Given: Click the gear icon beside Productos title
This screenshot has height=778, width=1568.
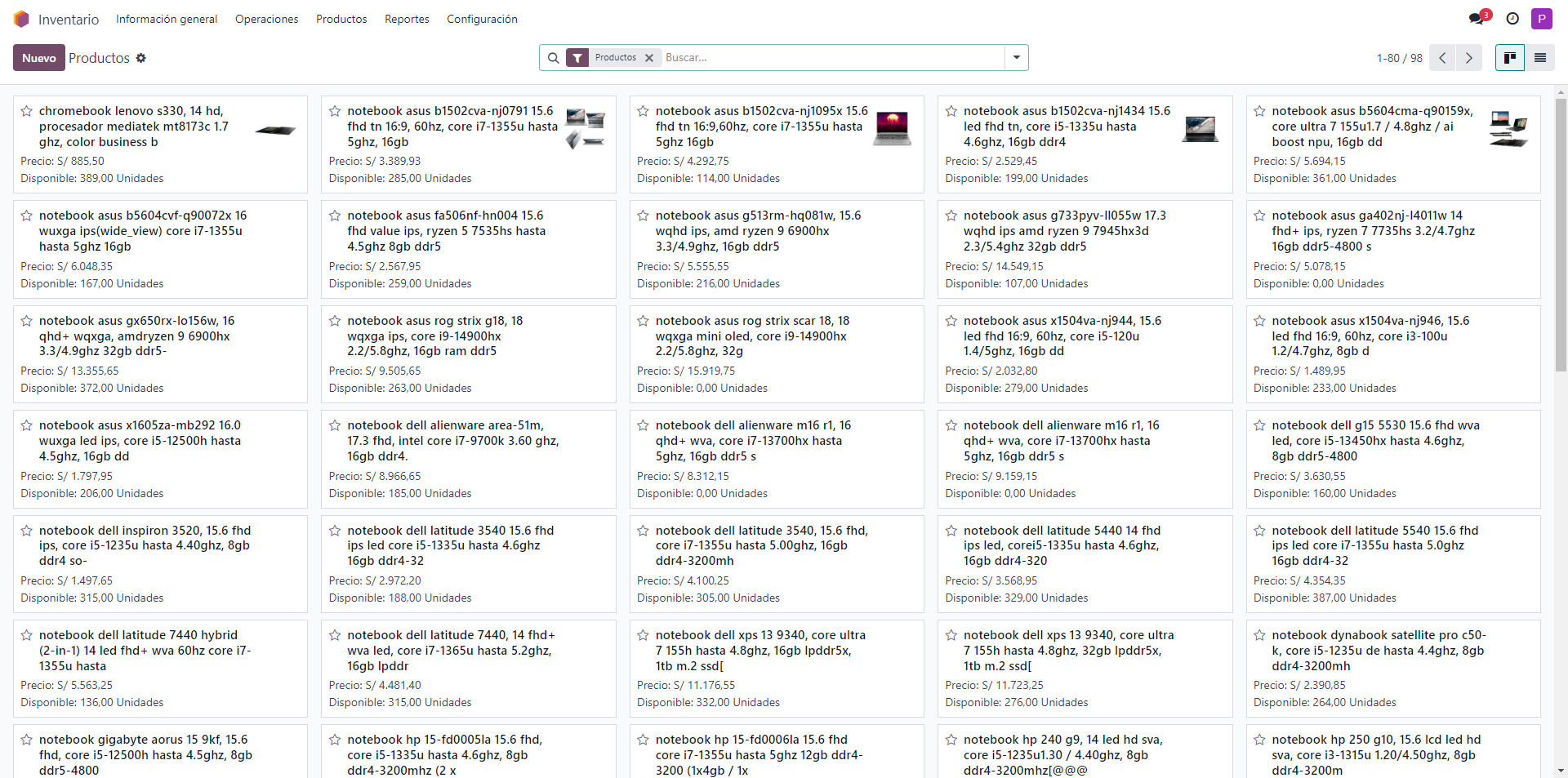Looking at the screenshot, I should click(x=141, y=58).
